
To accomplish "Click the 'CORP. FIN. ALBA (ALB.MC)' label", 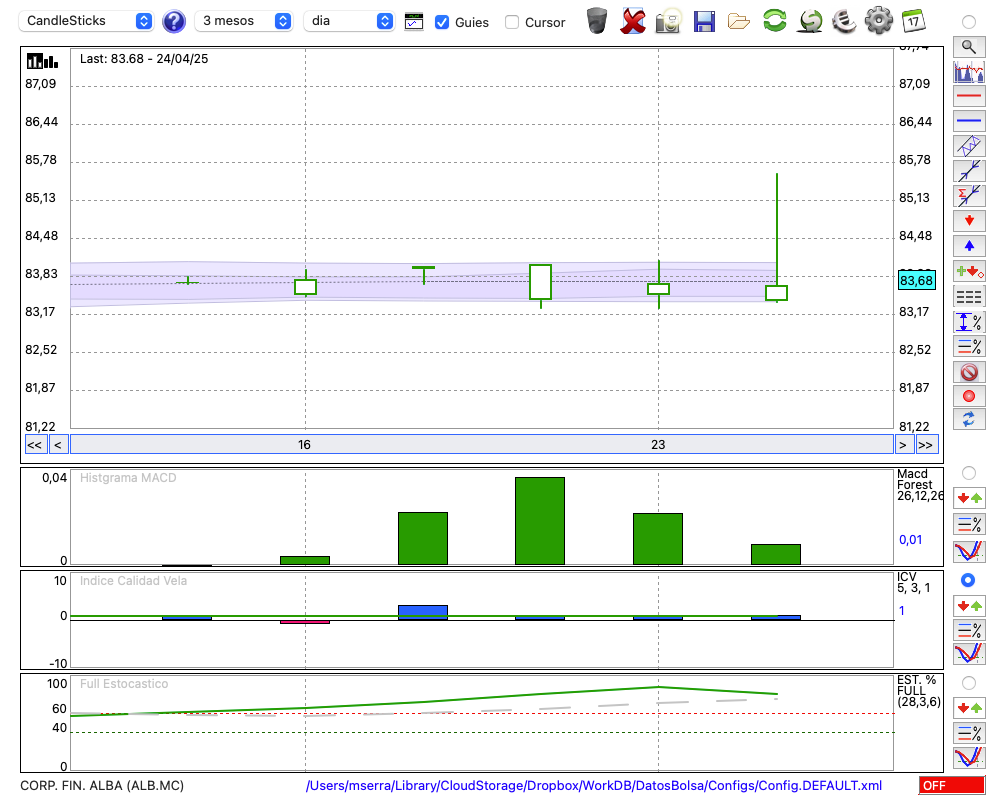I will click(x=102, y=785).
